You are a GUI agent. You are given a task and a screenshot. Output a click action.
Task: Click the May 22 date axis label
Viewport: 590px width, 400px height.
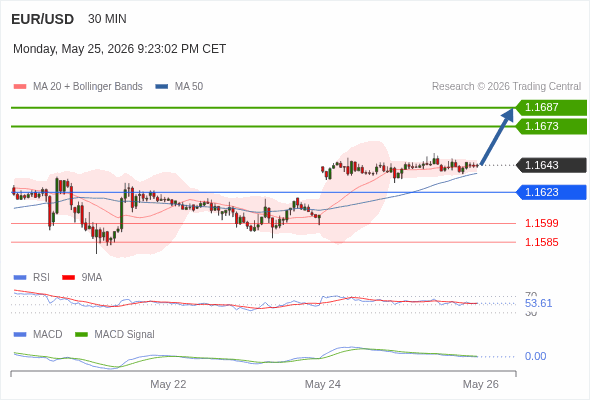(168, 384)
